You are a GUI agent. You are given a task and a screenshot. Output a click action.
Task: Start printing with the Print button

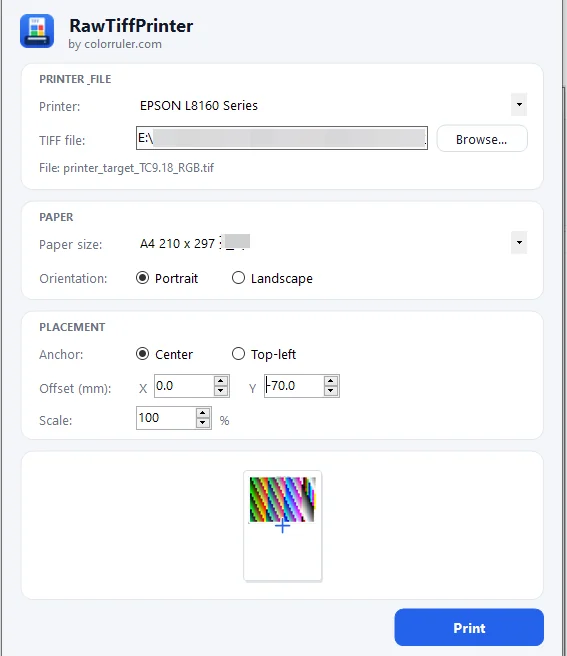coord(469,628)
